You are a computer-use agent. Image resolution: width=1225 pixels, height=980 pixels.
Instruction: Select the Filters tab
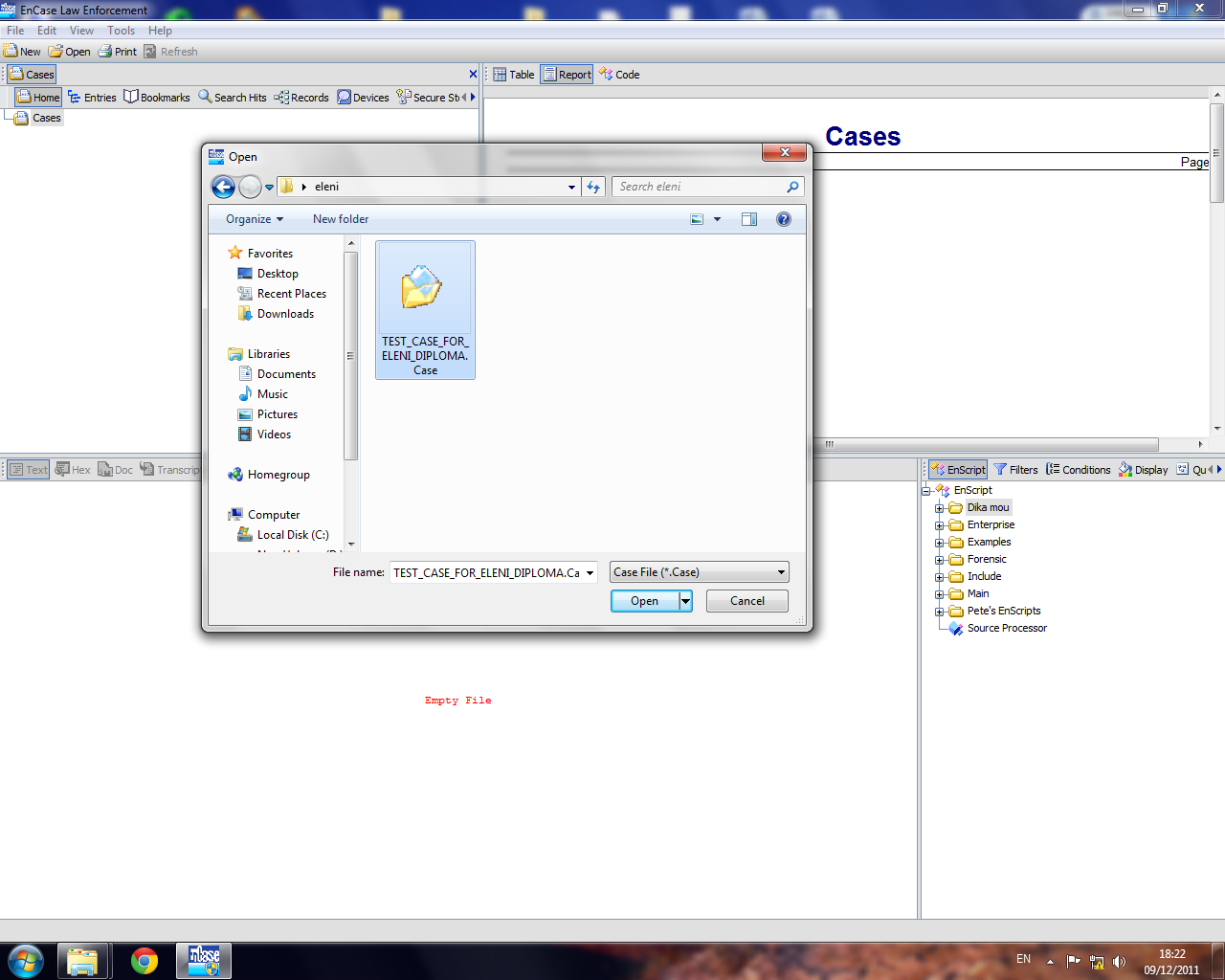point(1015,470)
